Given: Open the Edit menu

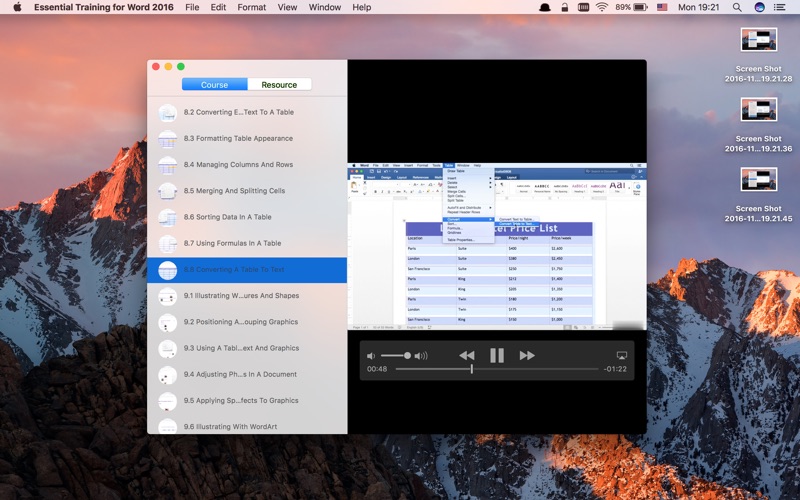Looking at the screenshot, I should tap(218, 7).
